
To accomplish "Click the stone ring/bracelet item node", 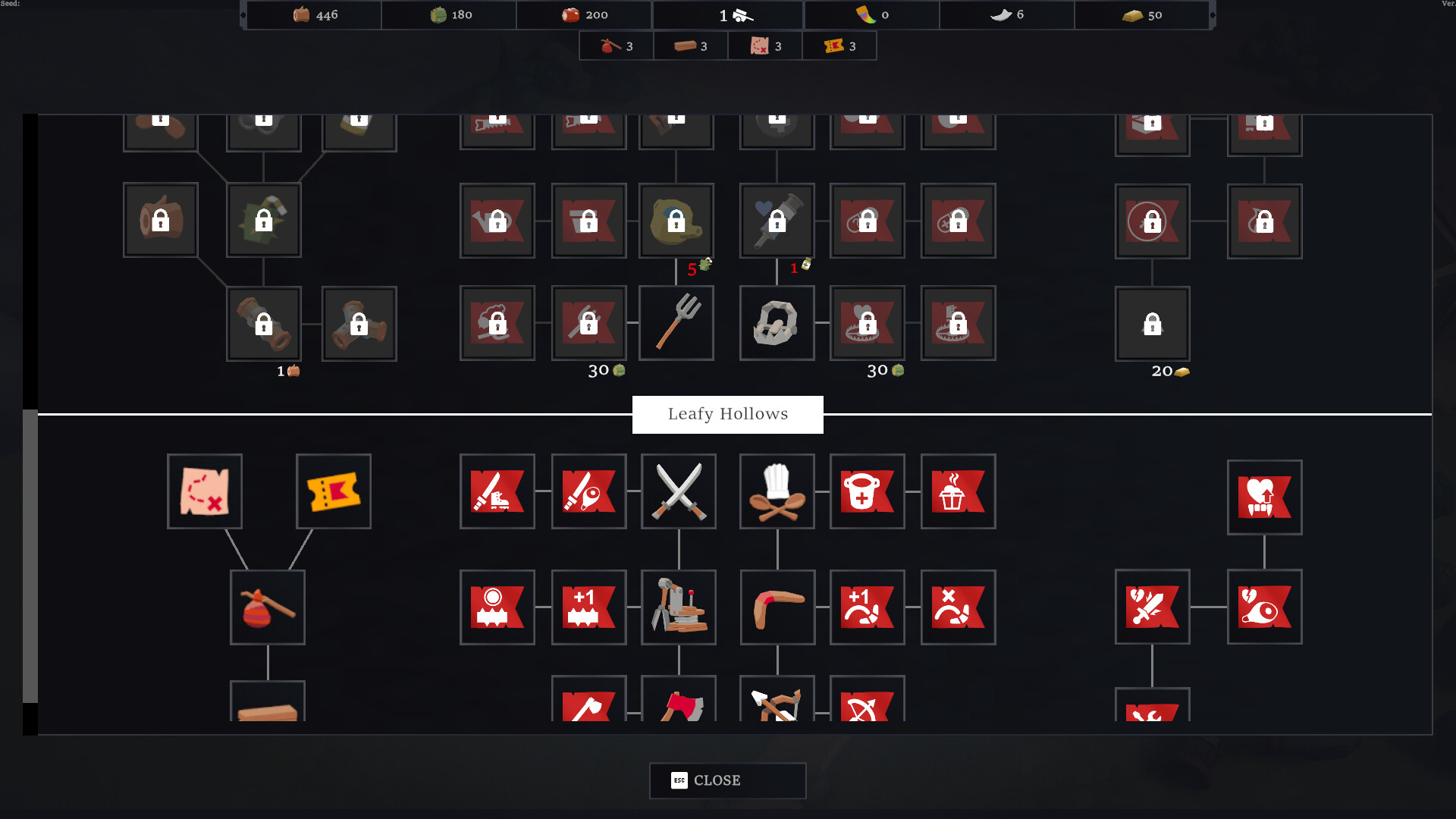I will click(x=775, y=322).
